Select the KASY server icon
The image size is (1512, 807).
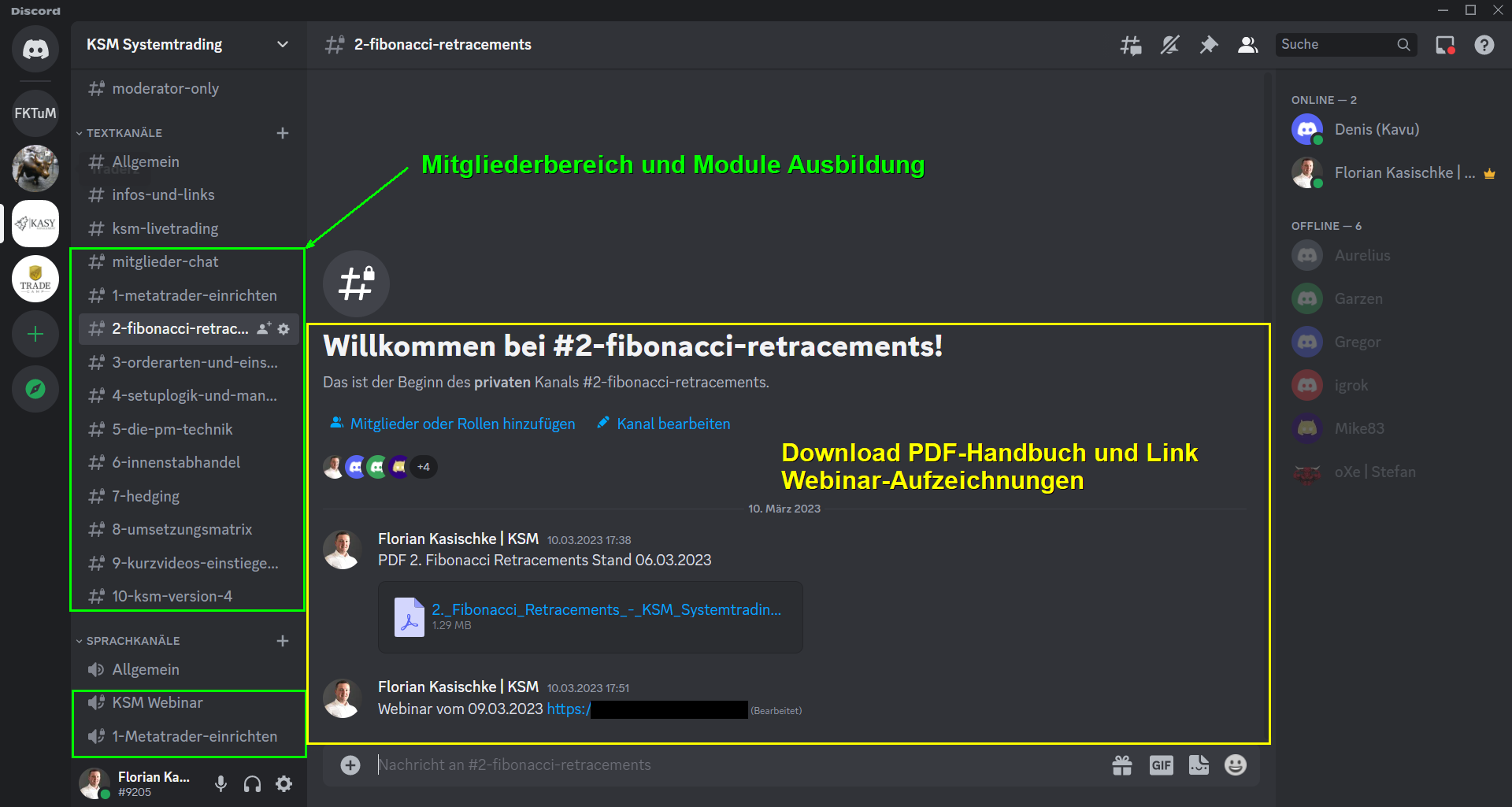click(35, 224)
